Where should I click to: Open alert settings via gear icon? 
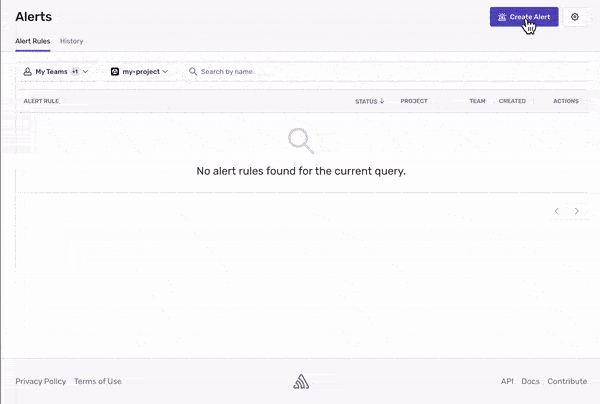point(574,17)
